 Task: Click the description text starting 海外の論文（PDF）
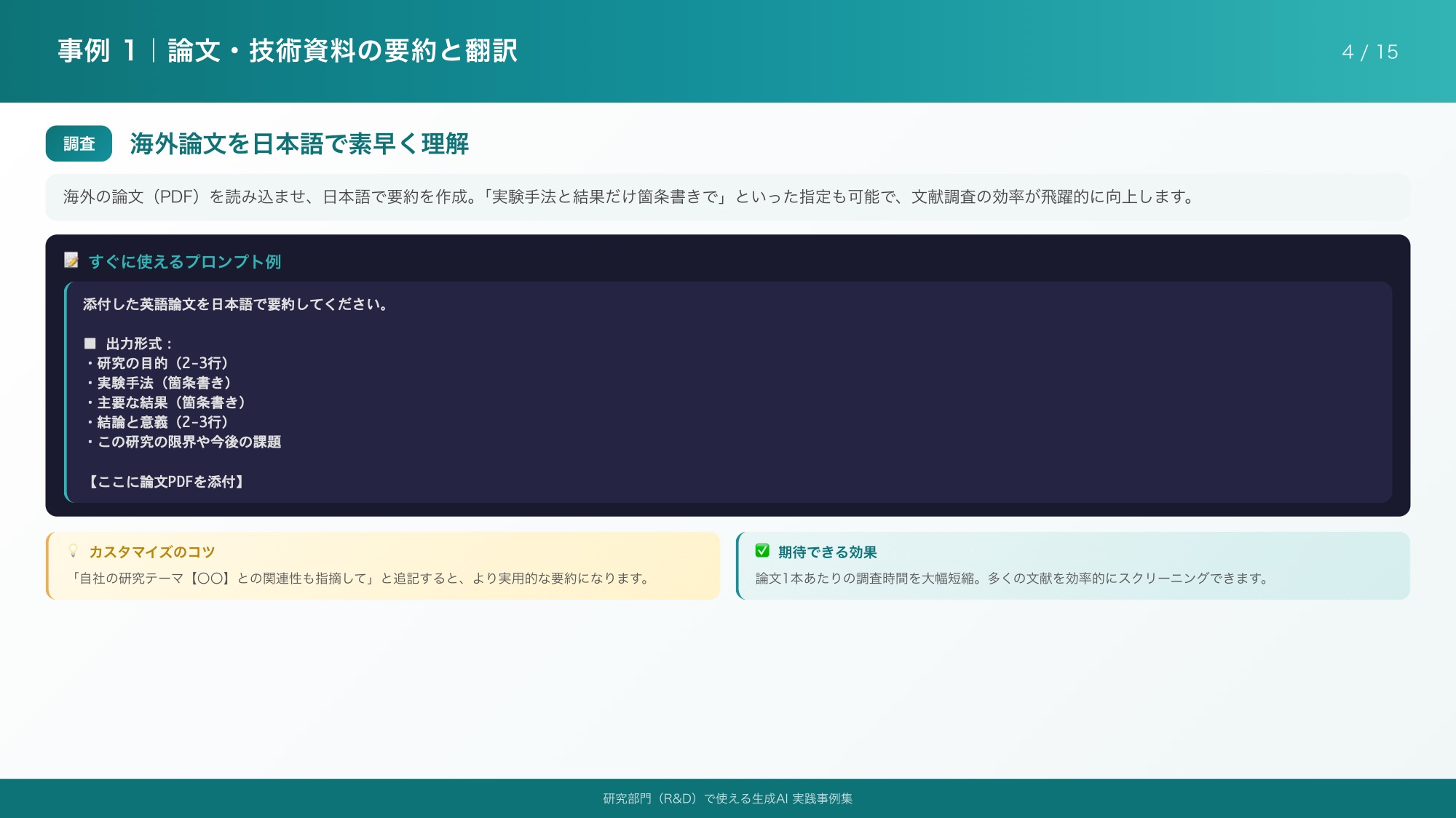point(629,196)
